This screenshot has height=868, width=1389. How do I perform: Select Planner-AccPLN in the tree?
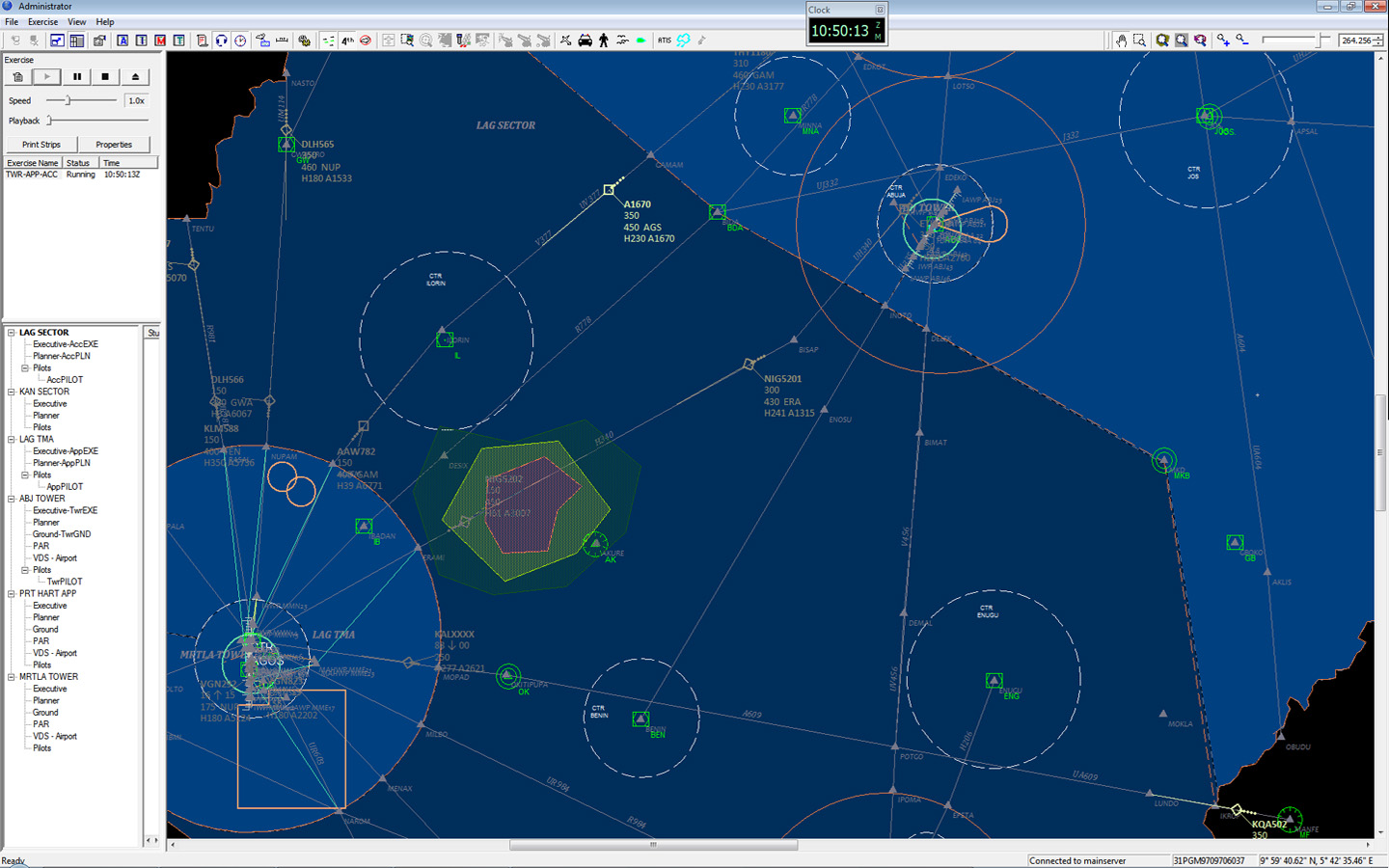(62, 356)
